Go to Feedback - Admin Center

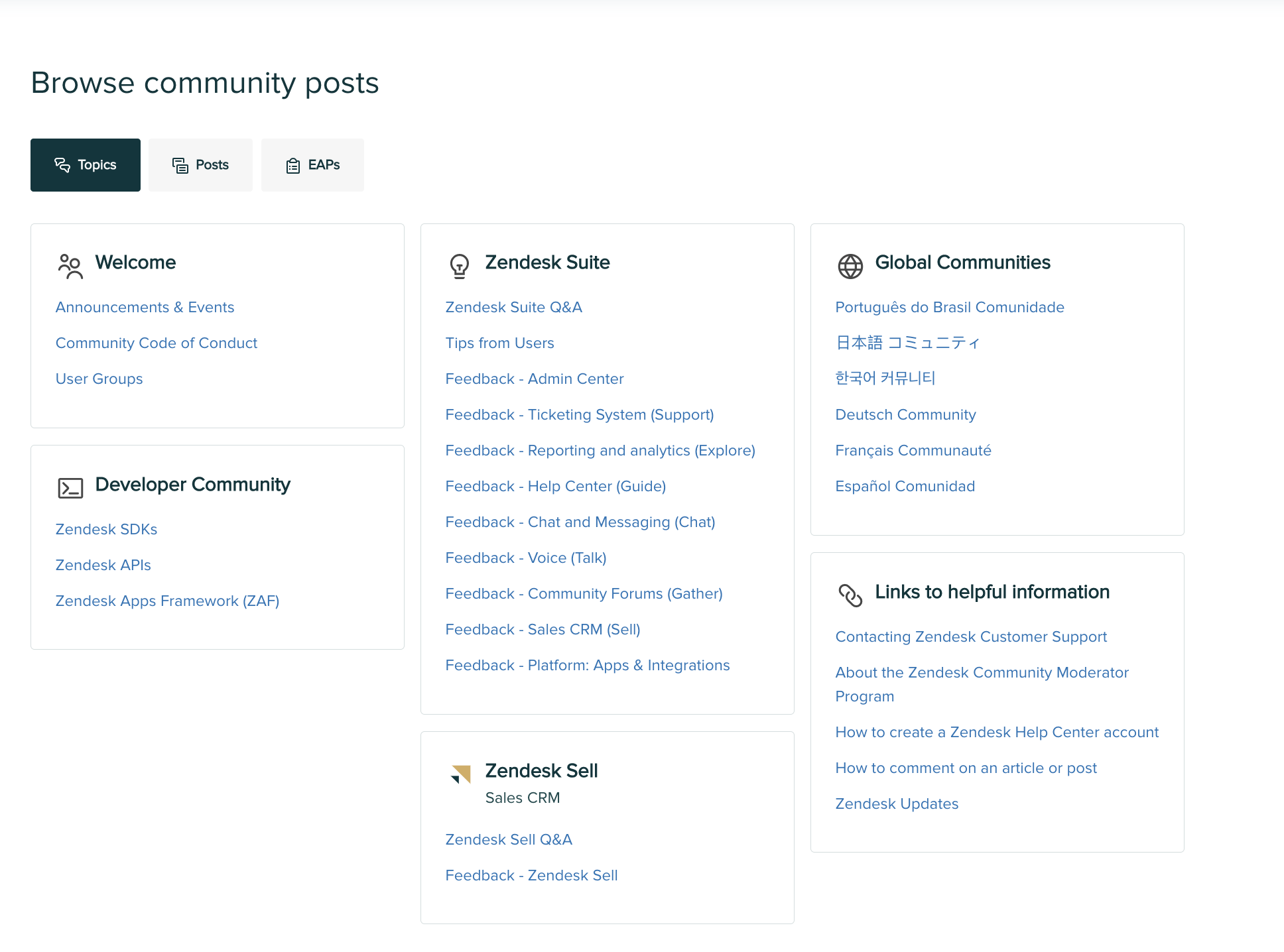535,379
